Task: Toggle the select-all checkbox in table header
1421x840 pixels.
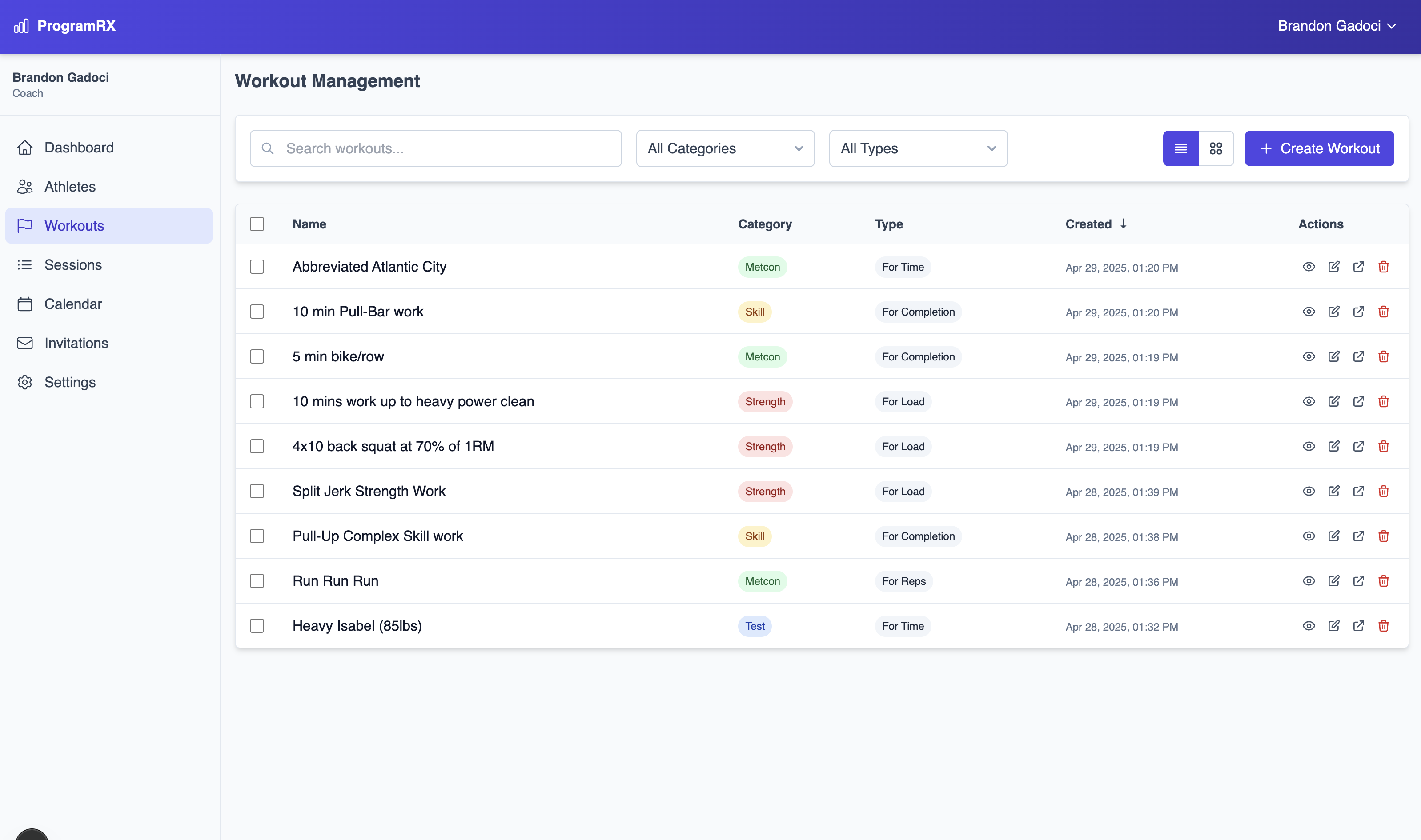Action: (x=257, y=224)
